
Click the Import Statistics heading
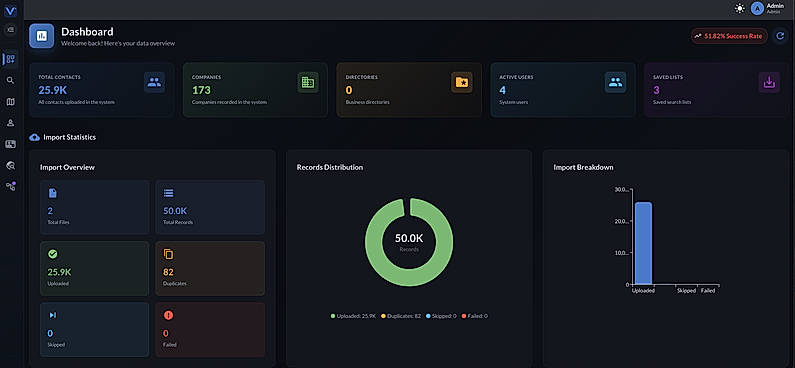pos(69,137)
